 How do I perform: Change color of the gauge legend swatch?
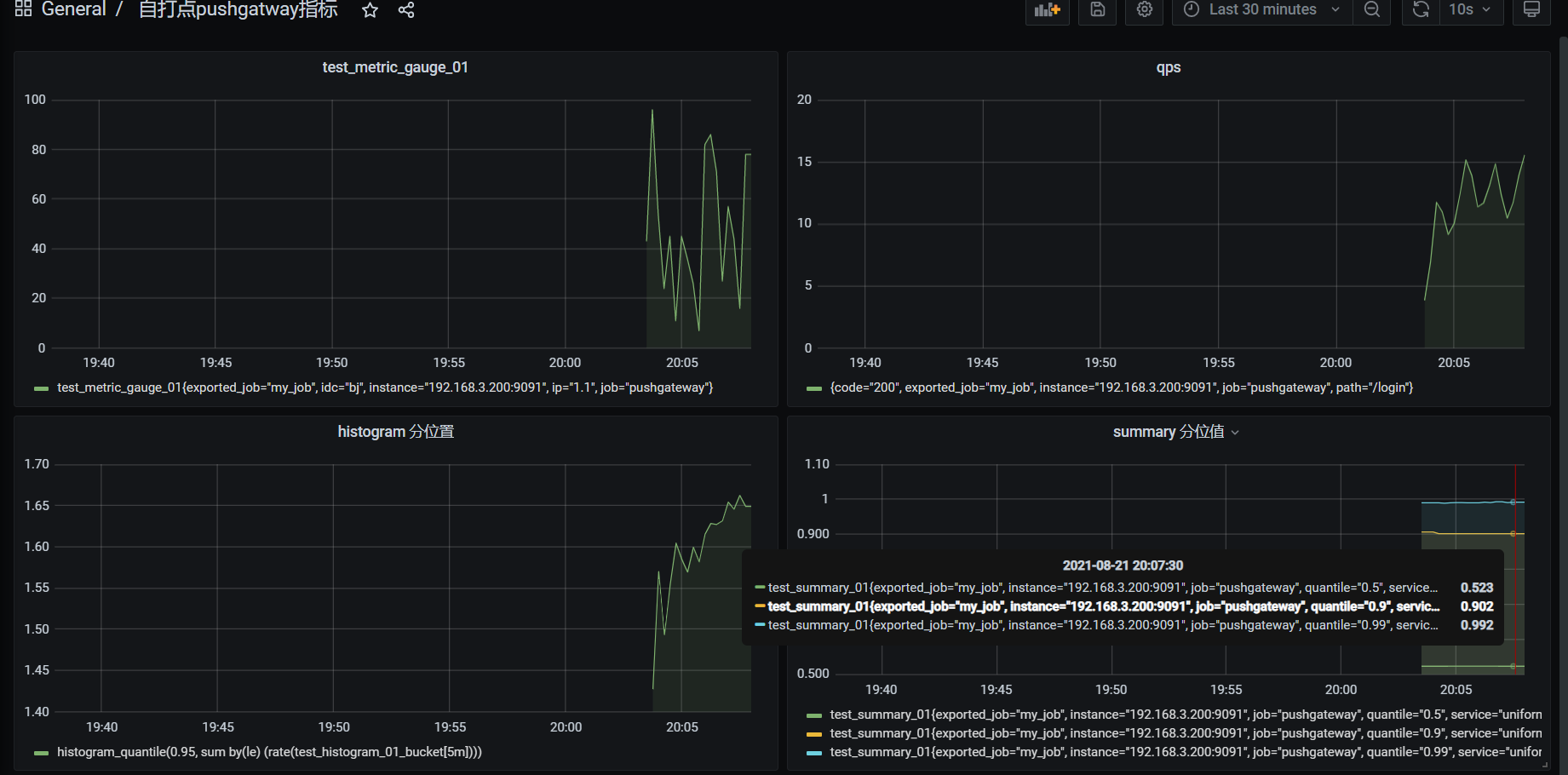[41, 388]
